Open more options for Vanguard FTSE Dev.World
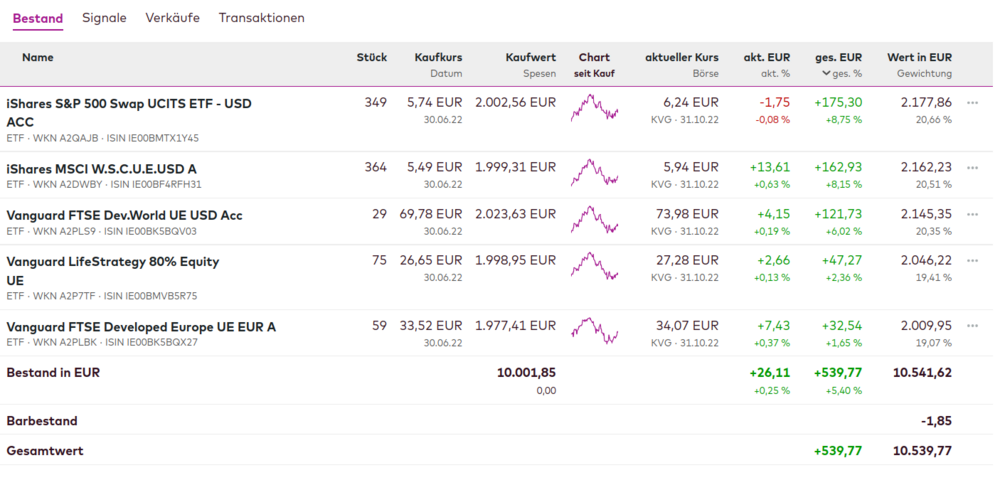 (x=972, y=214)
